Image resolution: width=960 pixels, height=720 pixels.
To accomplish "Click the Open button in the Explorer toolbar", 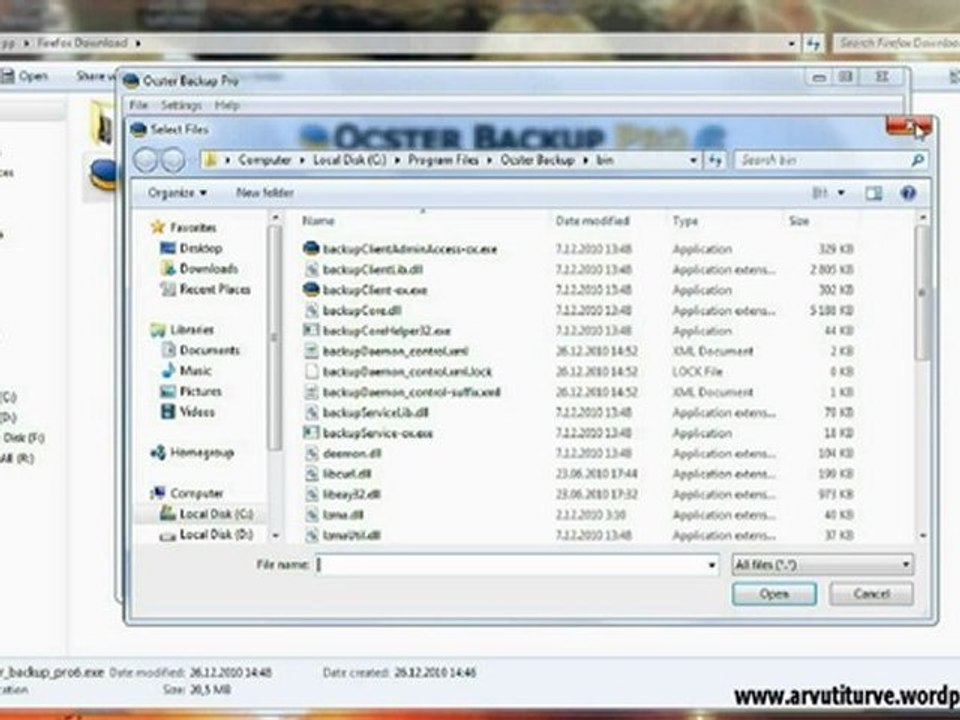I will click(x=24, y=77).
